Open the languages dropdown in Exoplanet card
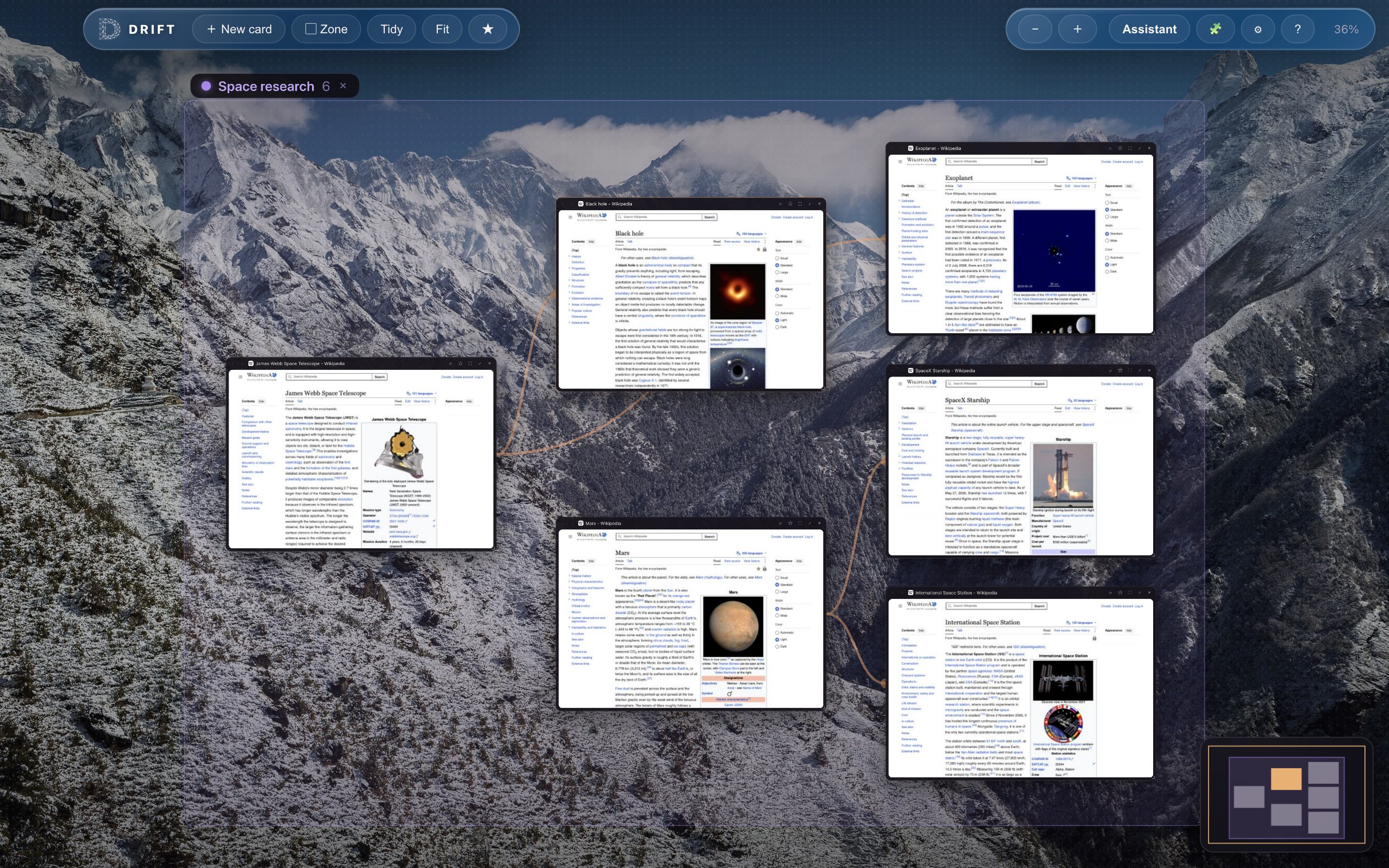 1081,178
